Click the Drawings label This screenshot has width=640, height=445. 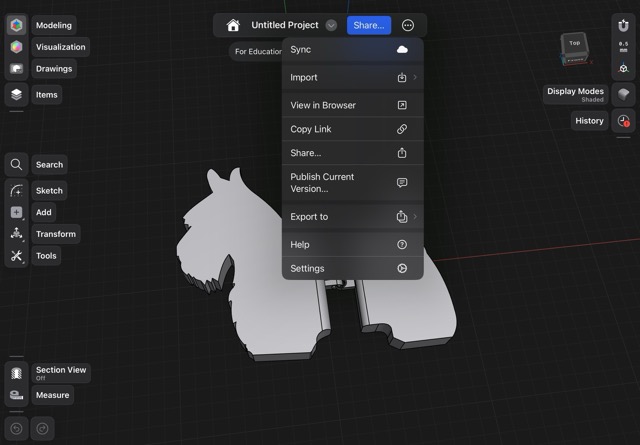tap(54, 69)
